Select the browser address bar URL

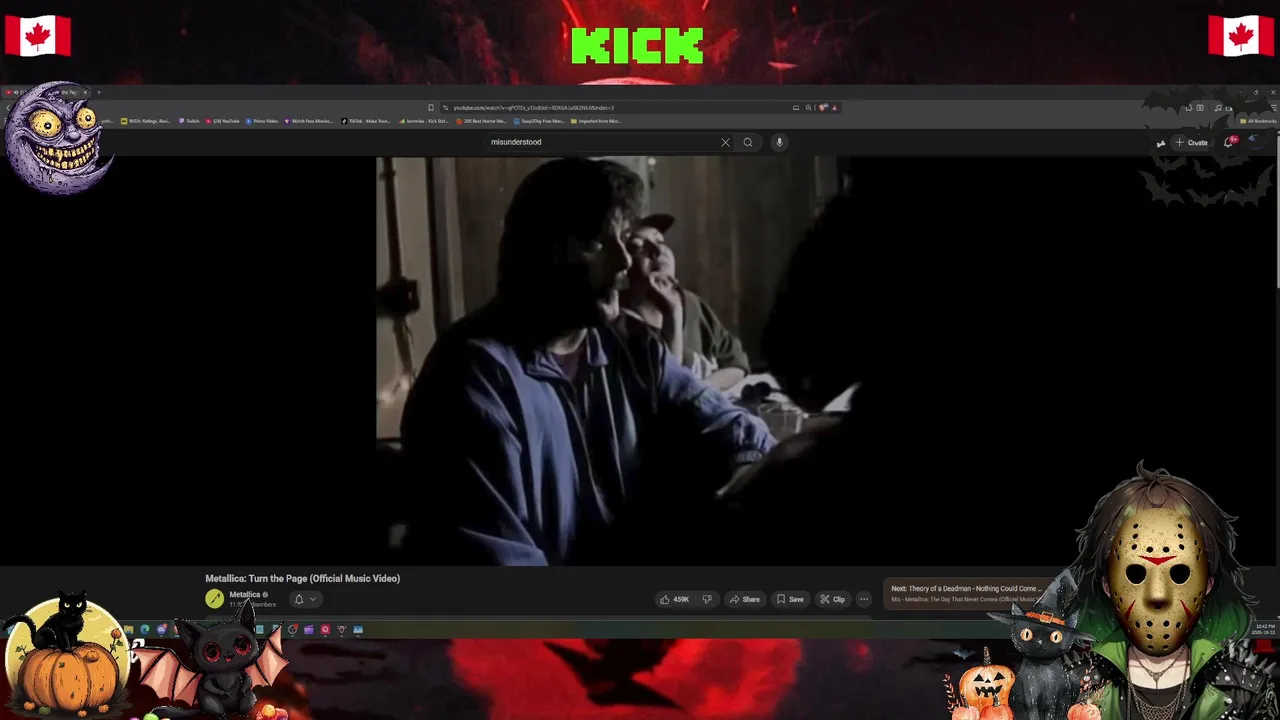pos(533,108)
